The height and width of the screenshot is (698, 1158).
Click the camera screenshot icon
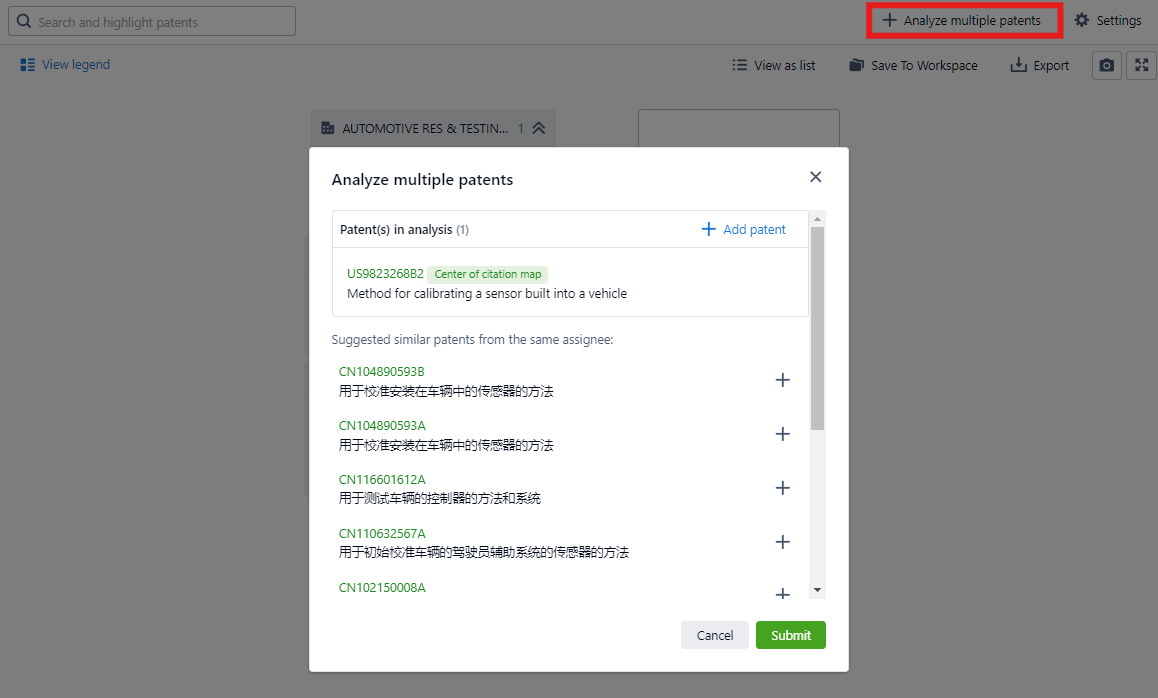pyautogui.click(x=1106, y=66)
